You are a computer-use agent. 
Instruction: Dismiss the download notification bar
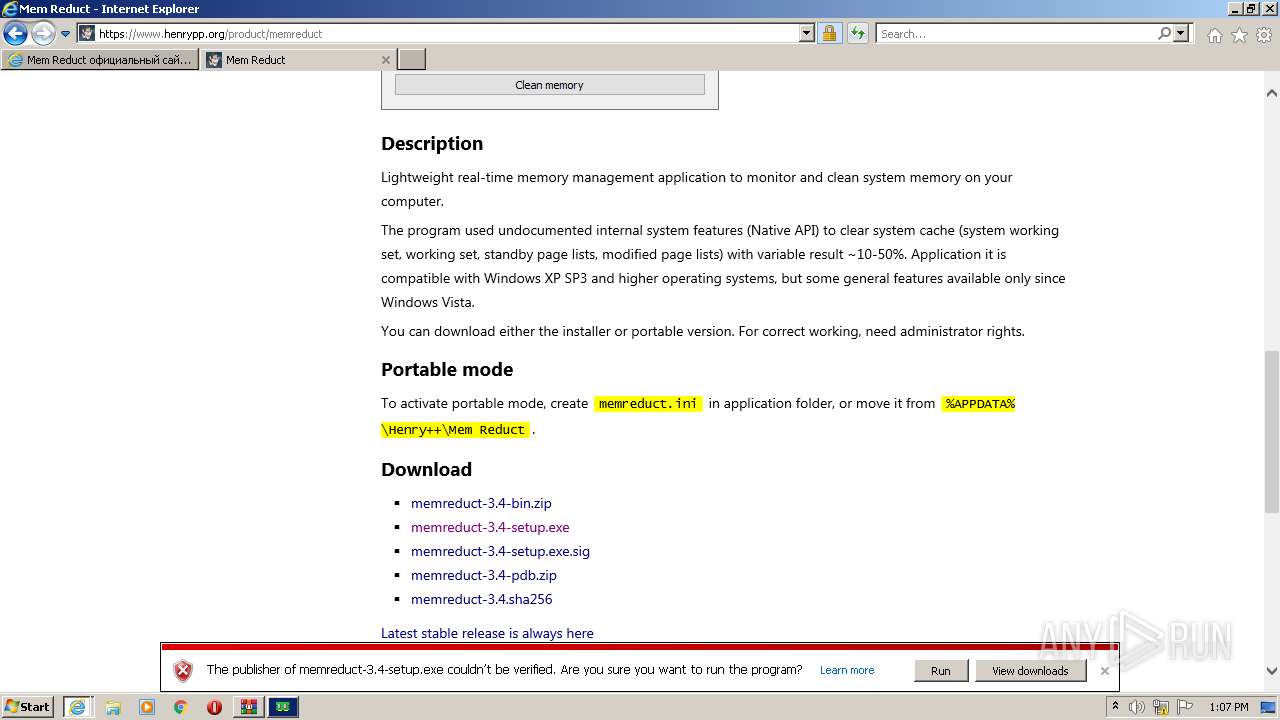[1104, 671]
